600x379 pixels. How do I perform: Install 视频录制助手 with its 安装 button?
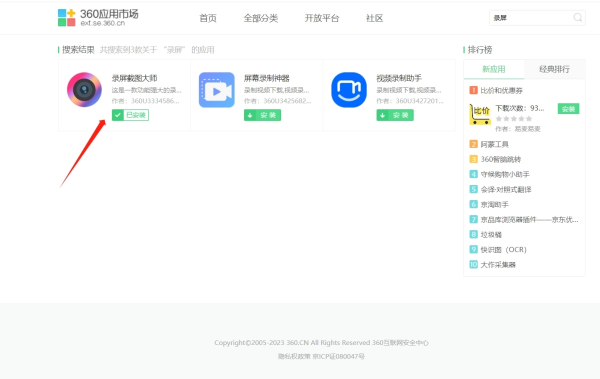395,115
